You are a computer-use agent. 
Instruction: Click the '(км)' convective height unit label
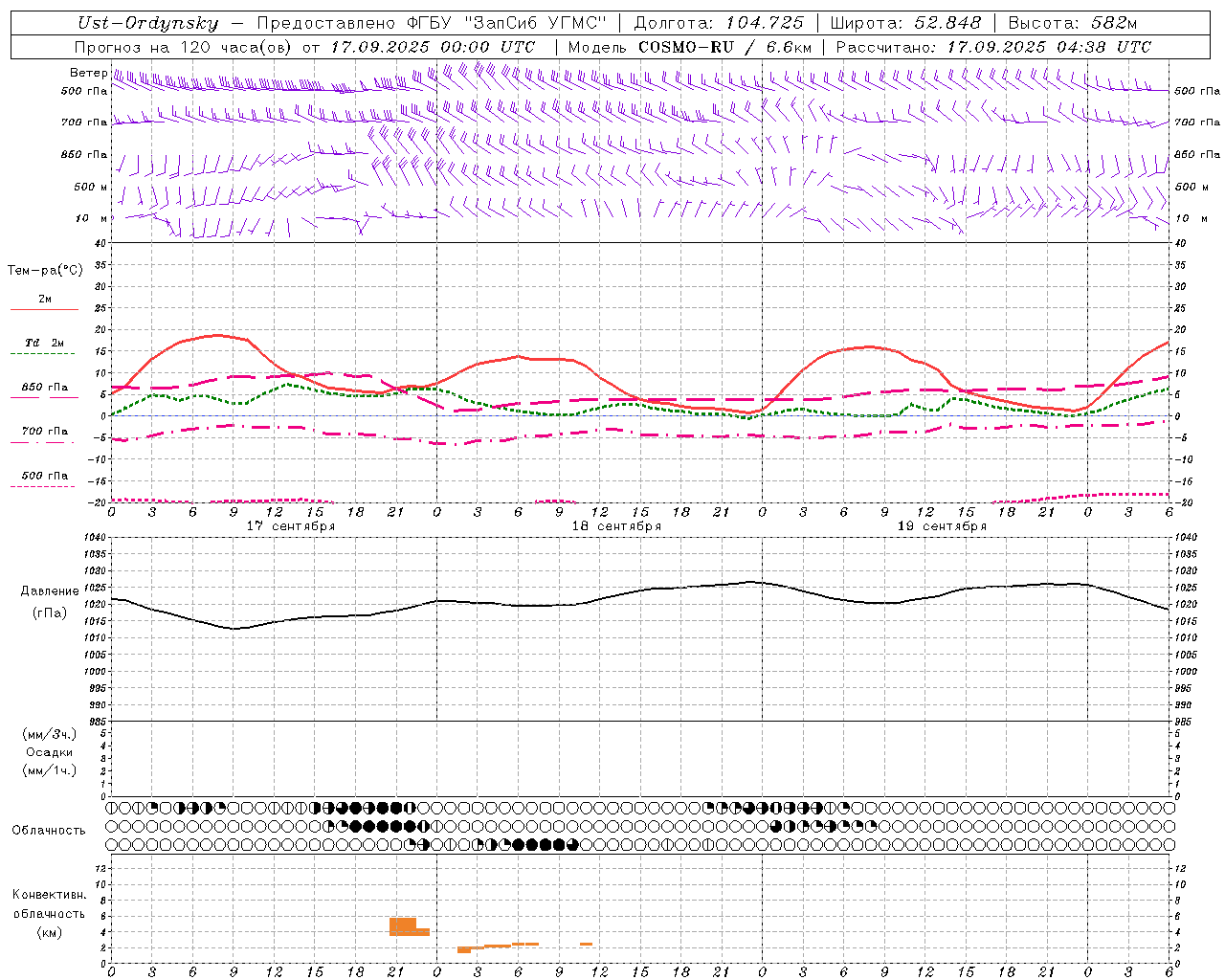(49, 932)
